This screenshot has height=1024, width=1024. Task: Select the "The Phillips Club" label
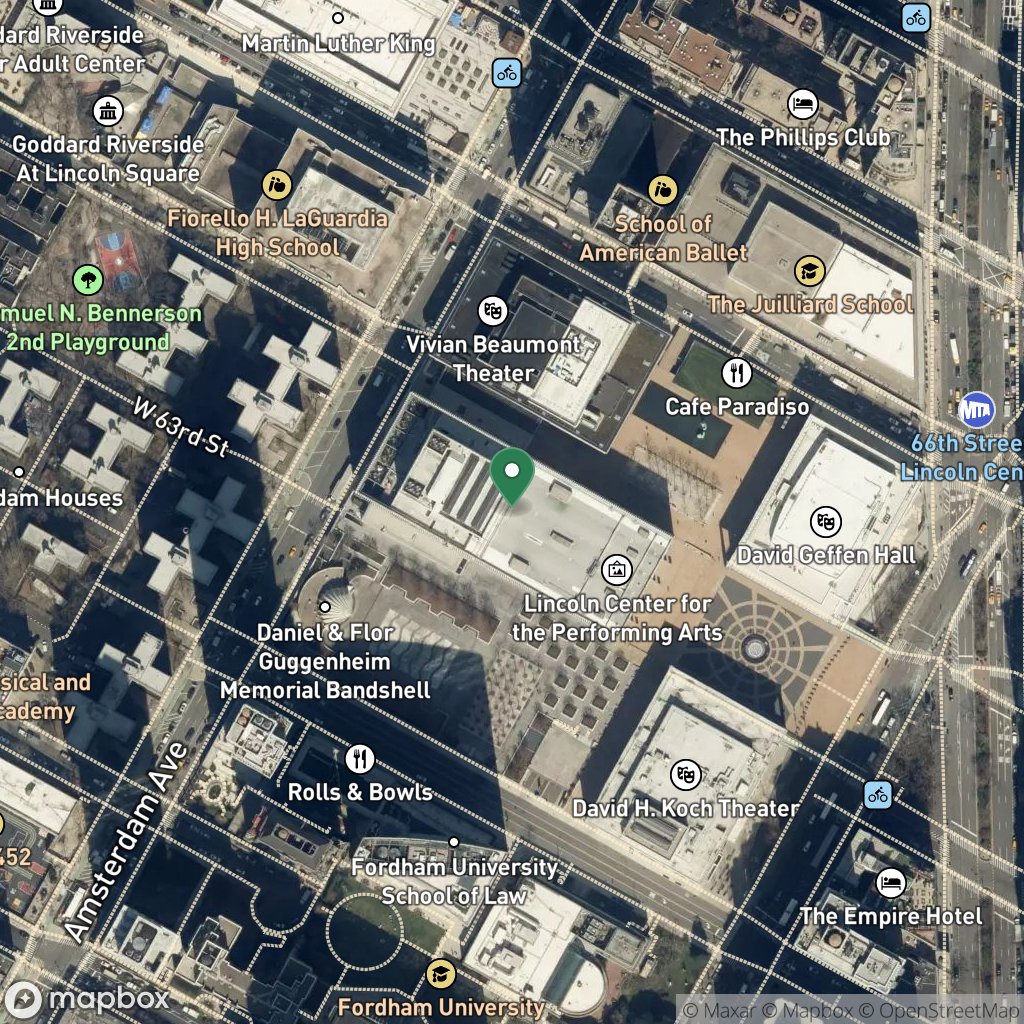tap(803, 137)
